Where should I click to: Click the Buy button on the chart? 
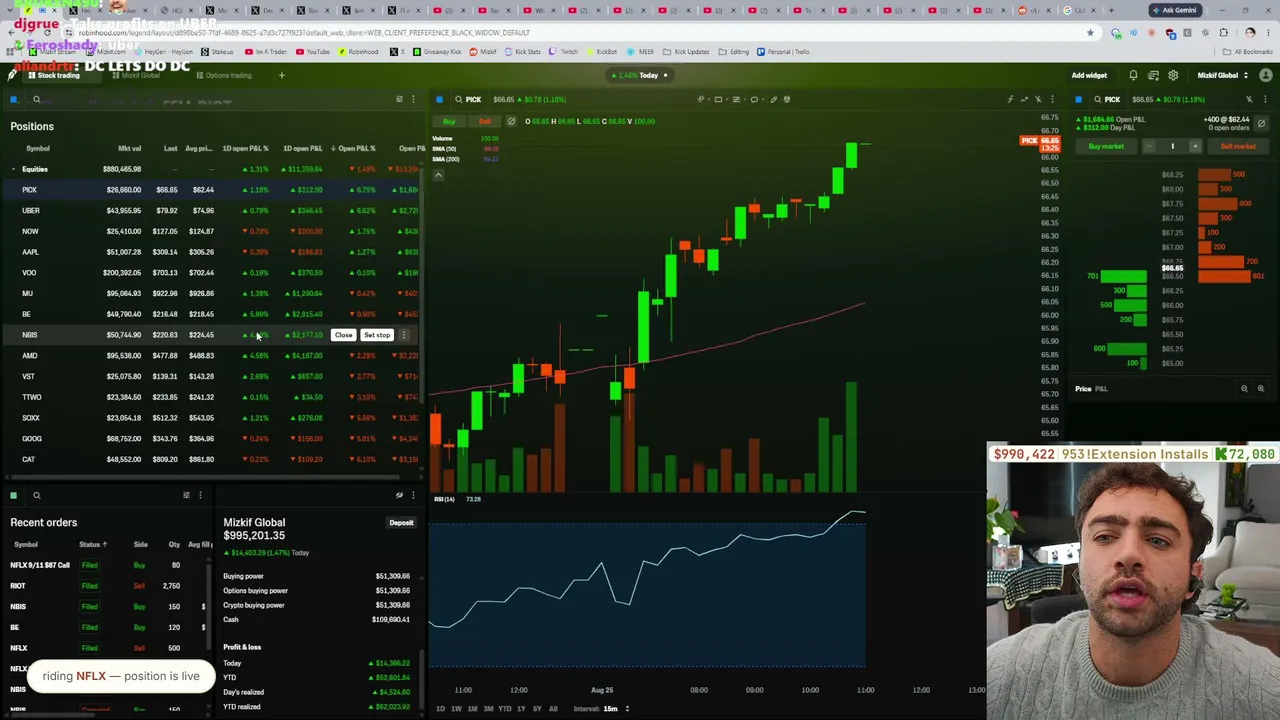pyautogui.click(x=449, y=121)
